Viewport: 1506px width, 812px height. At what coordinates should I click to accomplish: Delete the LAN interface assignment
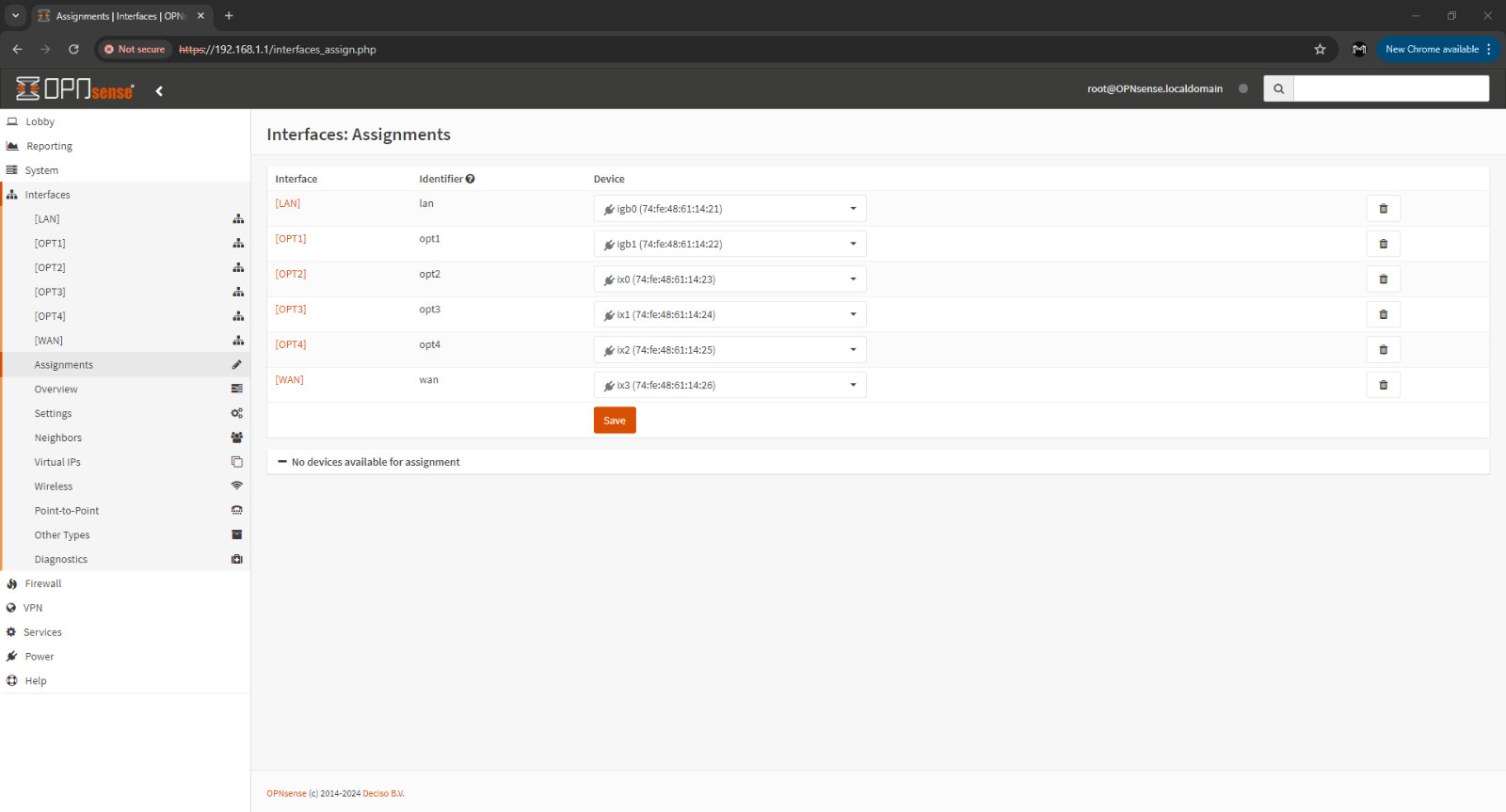click(1383, 209)
